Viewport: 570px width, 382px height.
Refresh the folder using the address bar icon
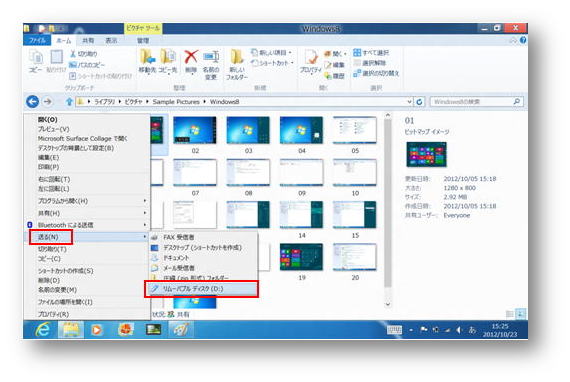coord(419,102)
